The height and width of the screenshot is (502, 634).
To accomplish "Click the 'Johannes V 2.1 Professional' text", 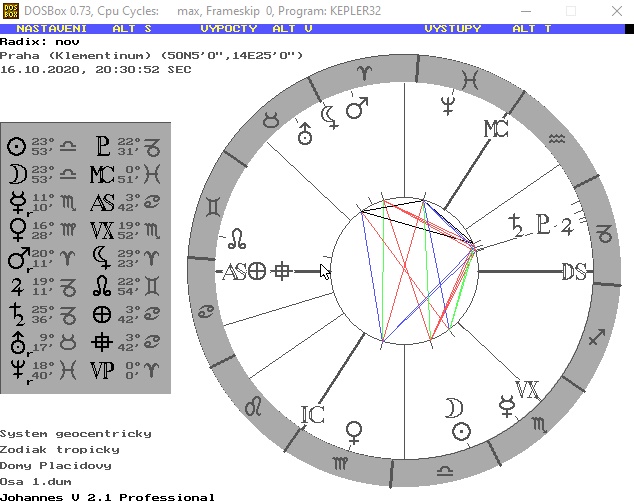I will tap(107, 497).
